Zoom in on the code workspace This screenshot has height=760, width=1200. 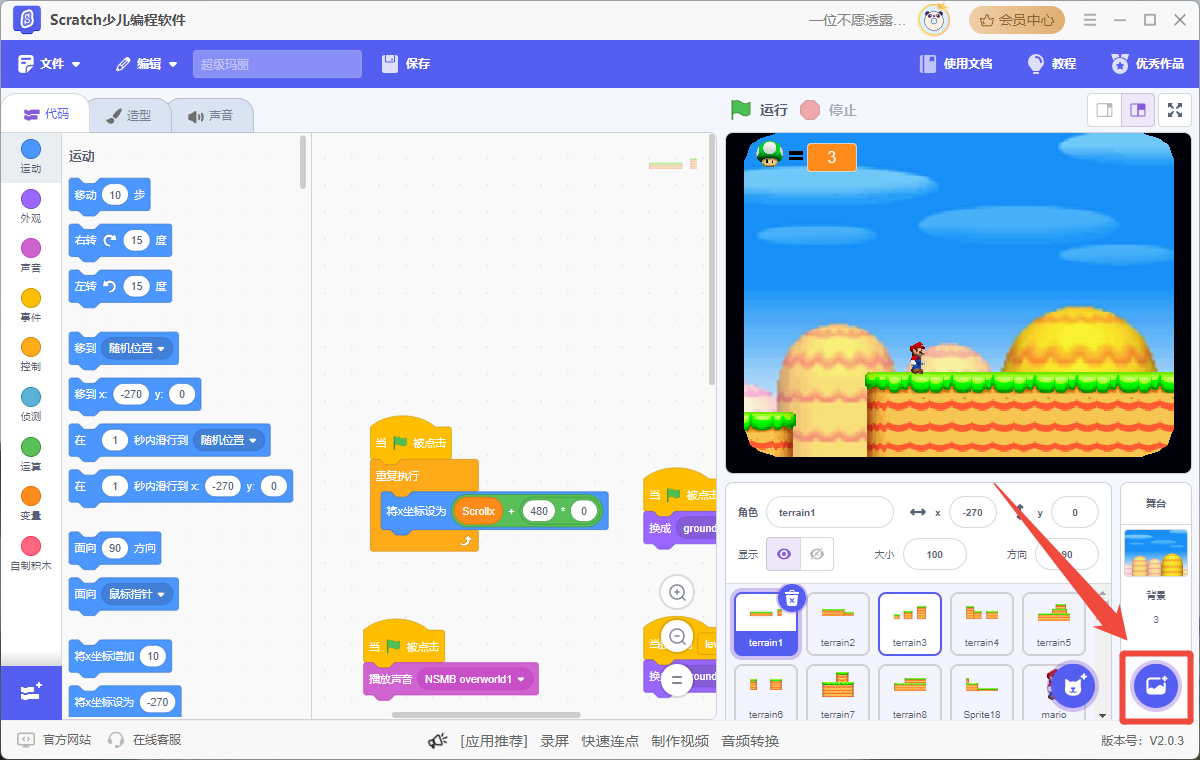tap(677, 593)
